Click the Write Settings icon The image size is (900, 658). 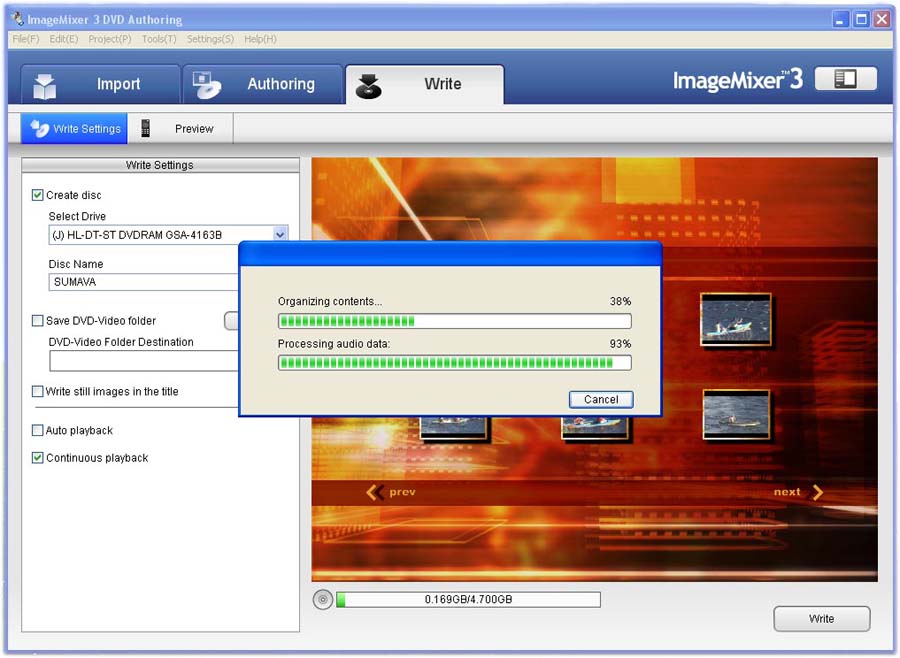pyautogui.click(x=40, y=128)
